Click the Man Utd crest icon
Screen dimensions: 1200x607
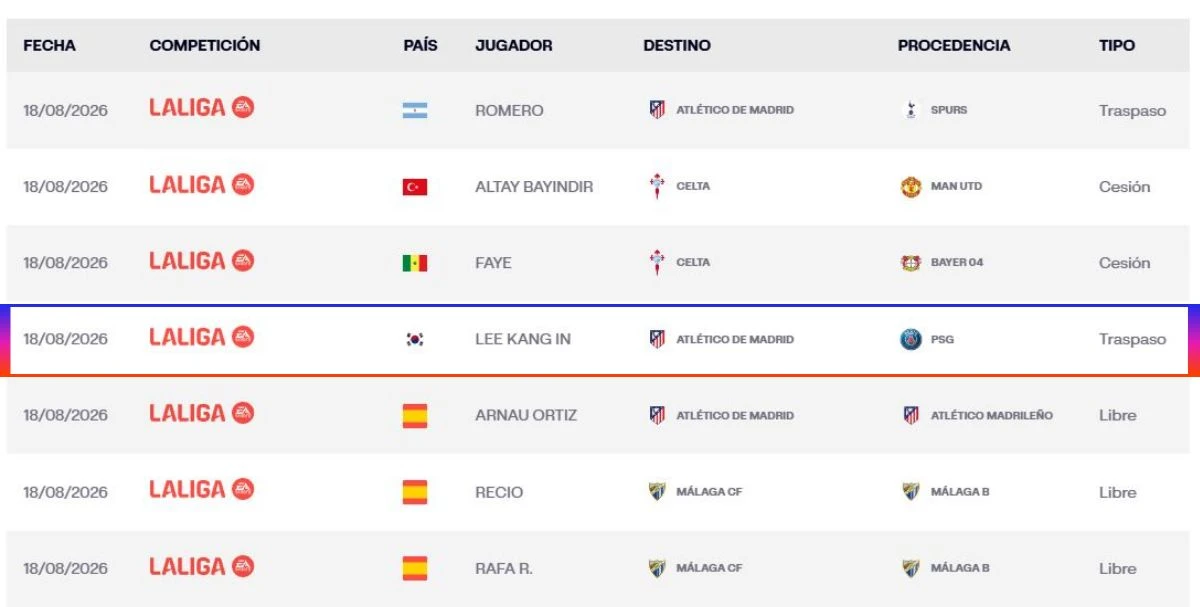[x=910, y=187]
